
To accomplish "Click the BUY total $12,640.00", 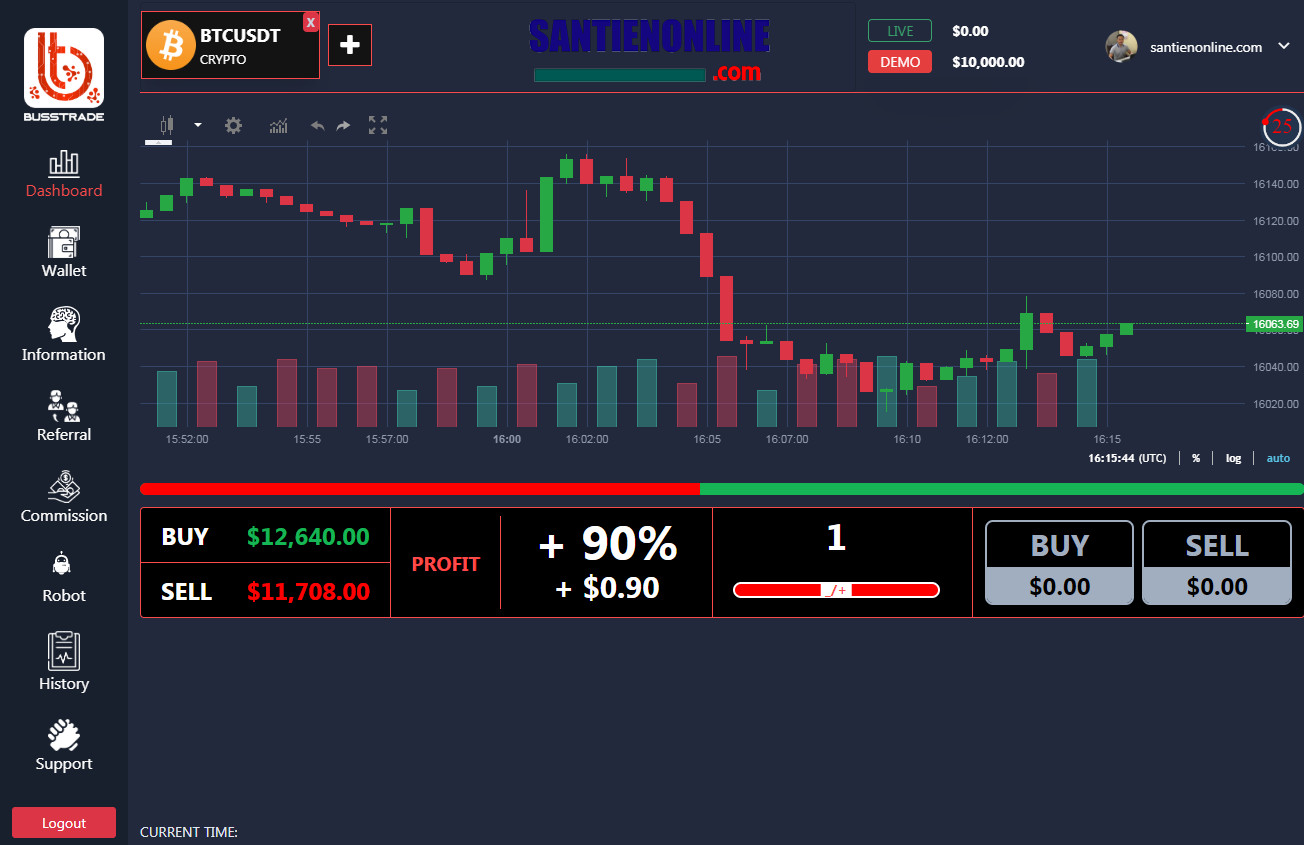I will (308, 537).
